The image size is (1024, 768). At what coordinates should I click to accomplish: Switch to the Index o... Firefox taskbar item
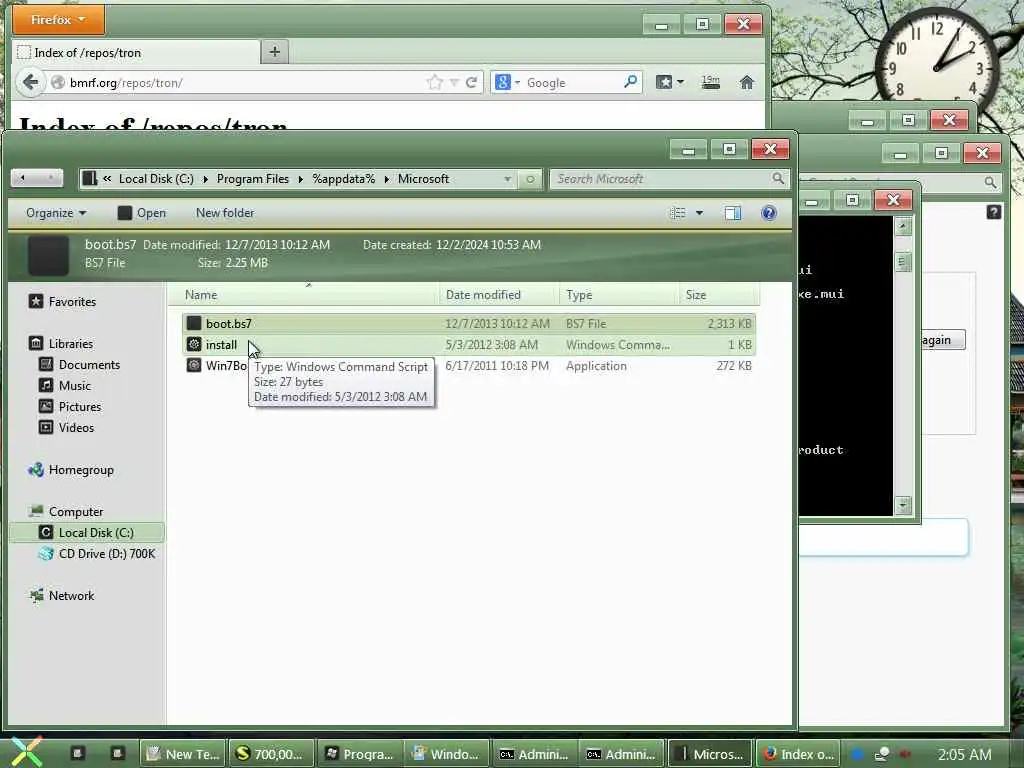[x=798, y=754]
